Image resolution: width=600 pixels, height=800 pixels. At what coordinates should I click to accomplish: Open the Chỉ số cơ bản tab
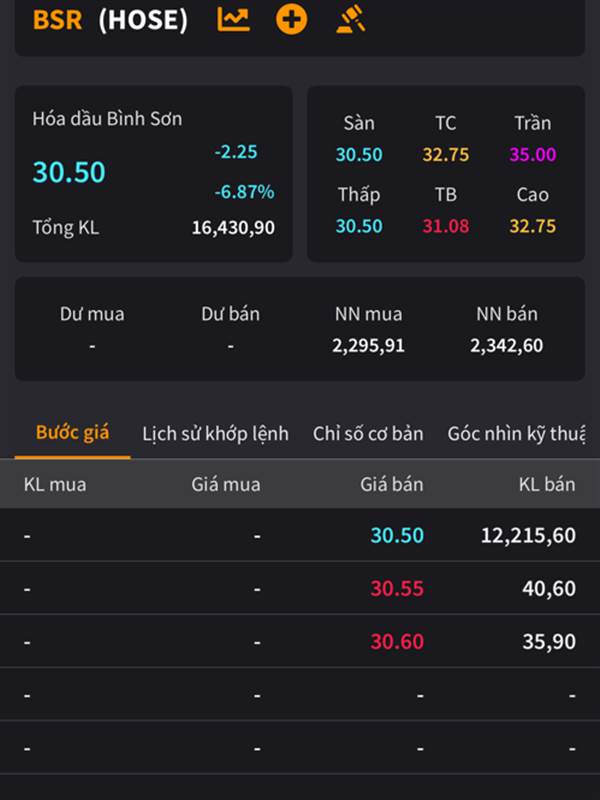(x=368, y=434)
